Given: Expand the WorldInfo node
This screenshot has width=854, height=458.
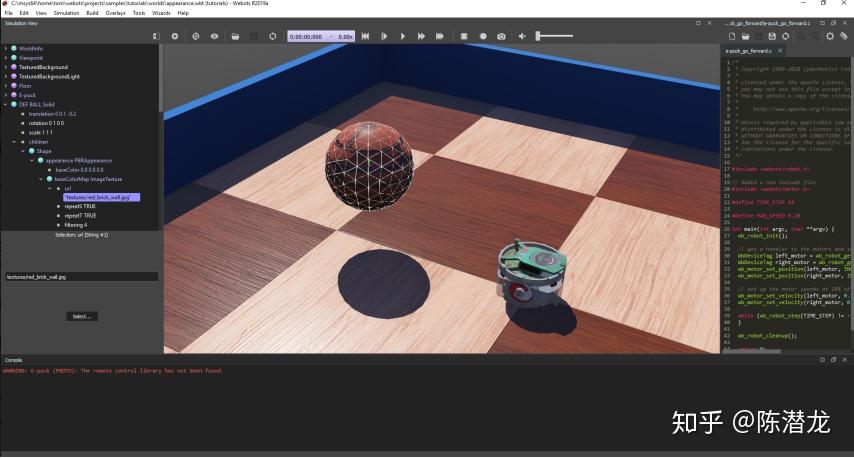Looking at the screenshot, I should point(5,48).
